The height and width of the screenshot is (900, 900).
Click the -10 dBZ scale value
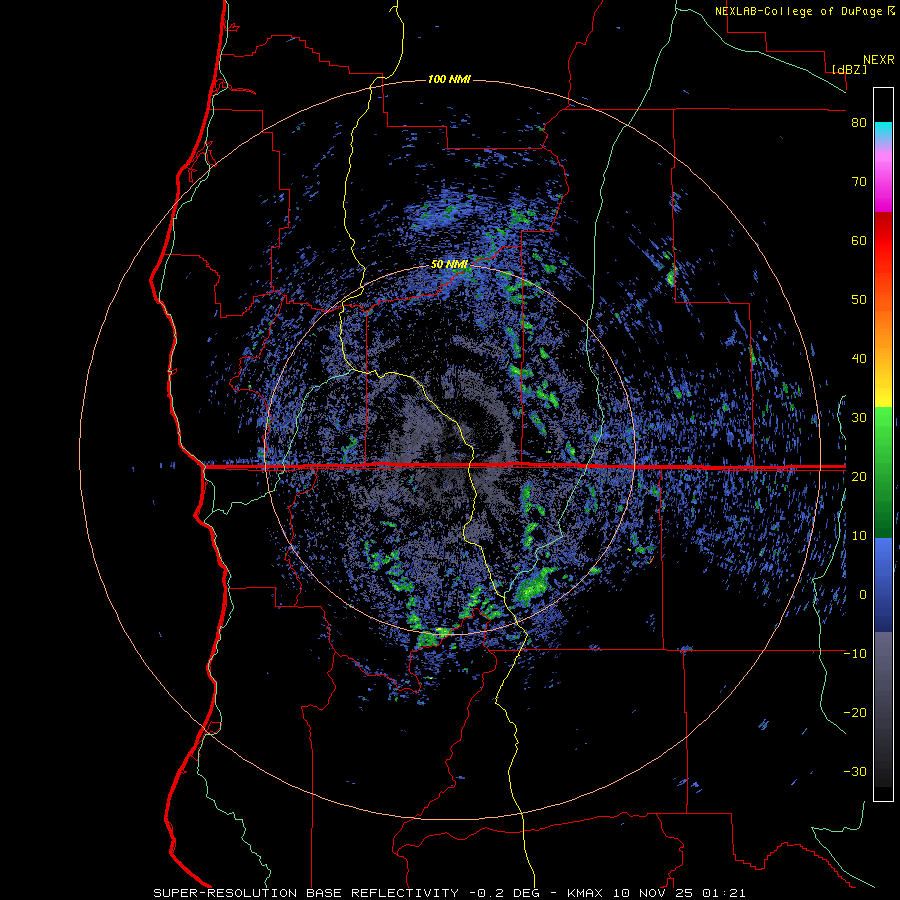(855, 654)
